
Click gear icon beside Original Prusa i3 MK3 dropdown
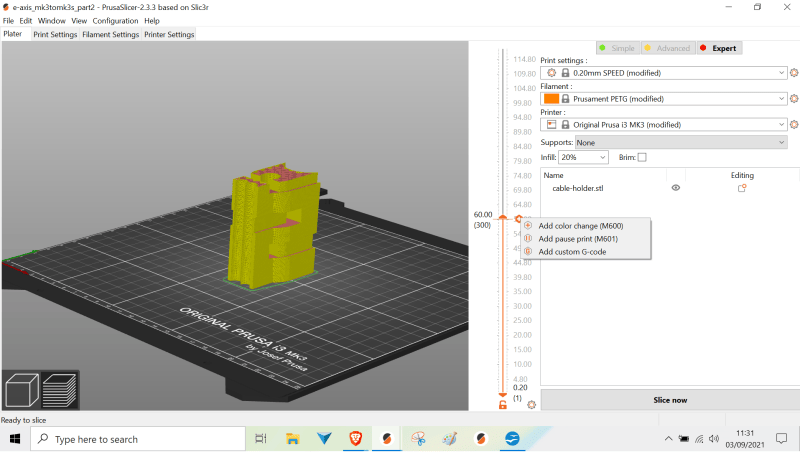pos(794,124)
